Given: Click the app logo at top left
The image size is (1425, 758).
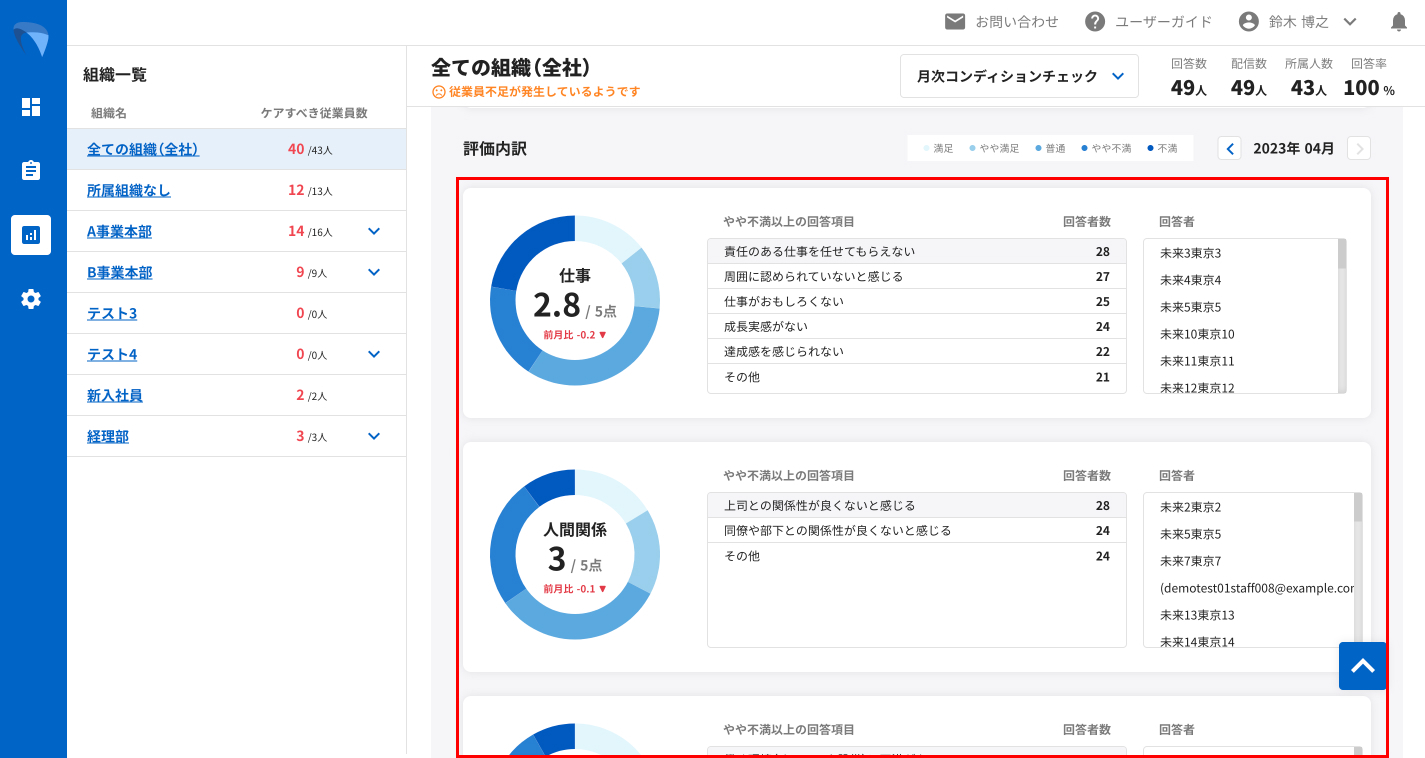Looking at the screenshot, I should click(x=31, y=38).
